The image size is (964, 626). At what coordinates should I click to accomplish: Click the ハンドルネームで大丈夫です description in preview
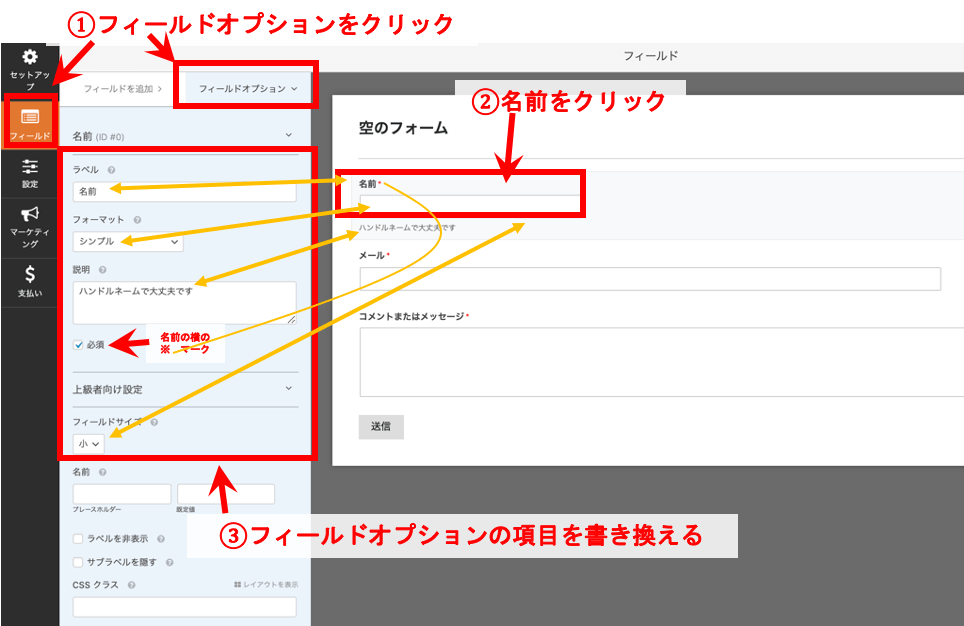[407, 228]
